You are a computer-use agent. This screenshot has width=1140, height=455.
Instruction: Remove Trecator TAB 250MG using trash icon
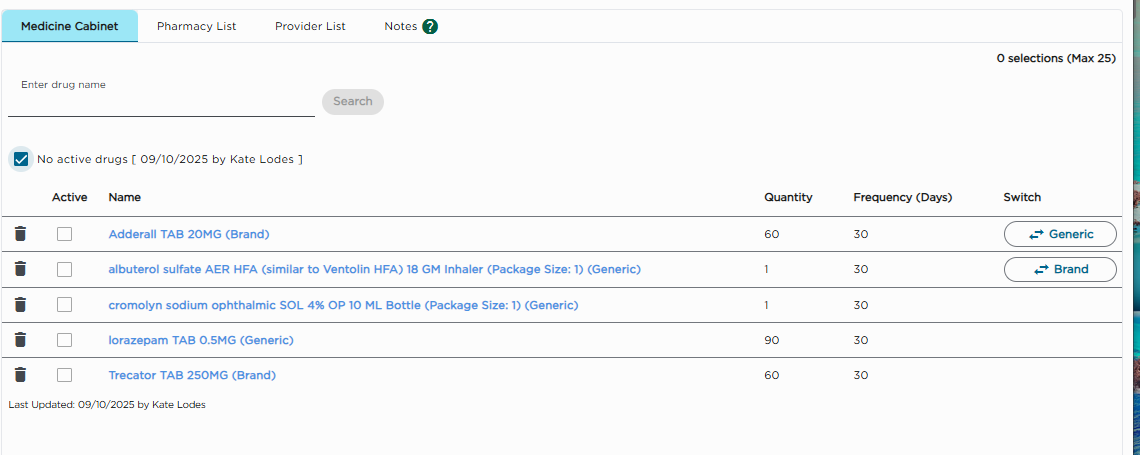click(20, 375)
